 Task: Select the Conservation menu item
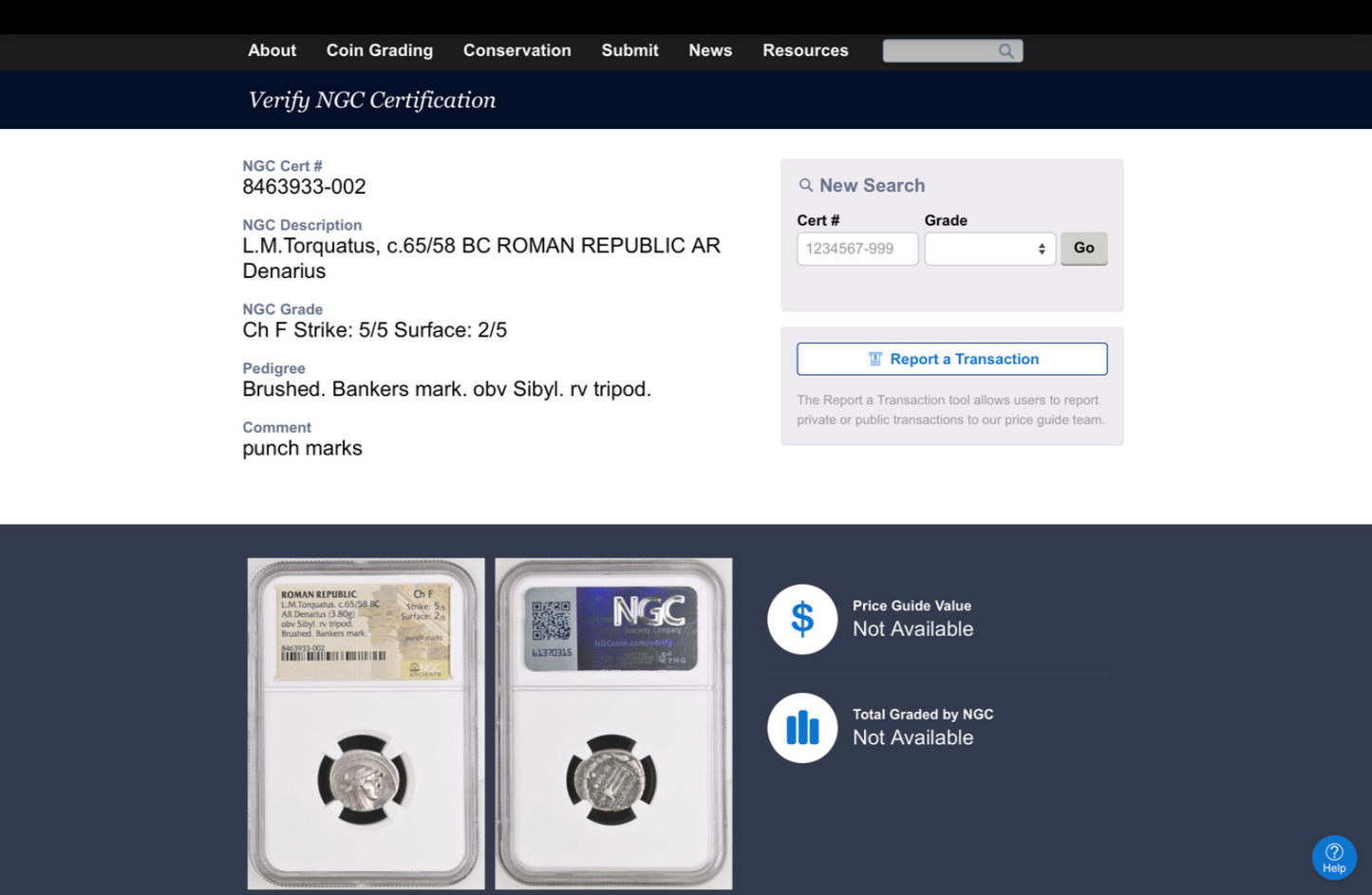[517, 50]
